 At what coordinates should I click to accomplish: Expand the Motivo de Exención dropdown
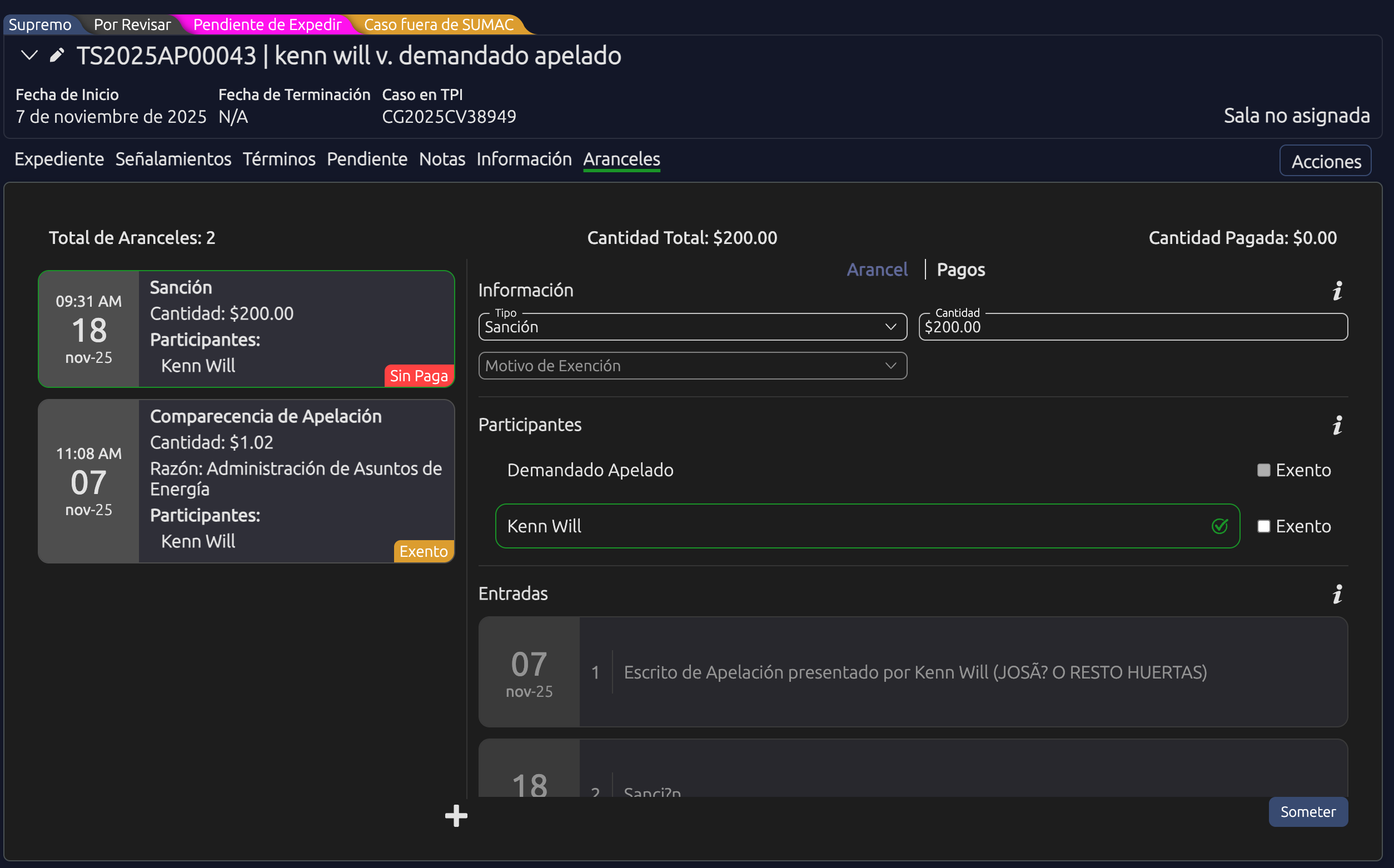point(692,366)
